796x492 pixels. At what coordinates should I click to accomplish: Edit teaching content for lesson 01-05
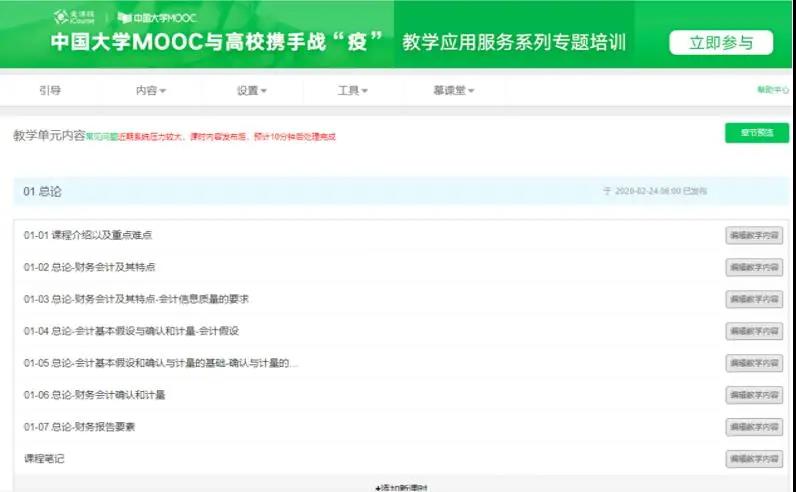point(754,364)
